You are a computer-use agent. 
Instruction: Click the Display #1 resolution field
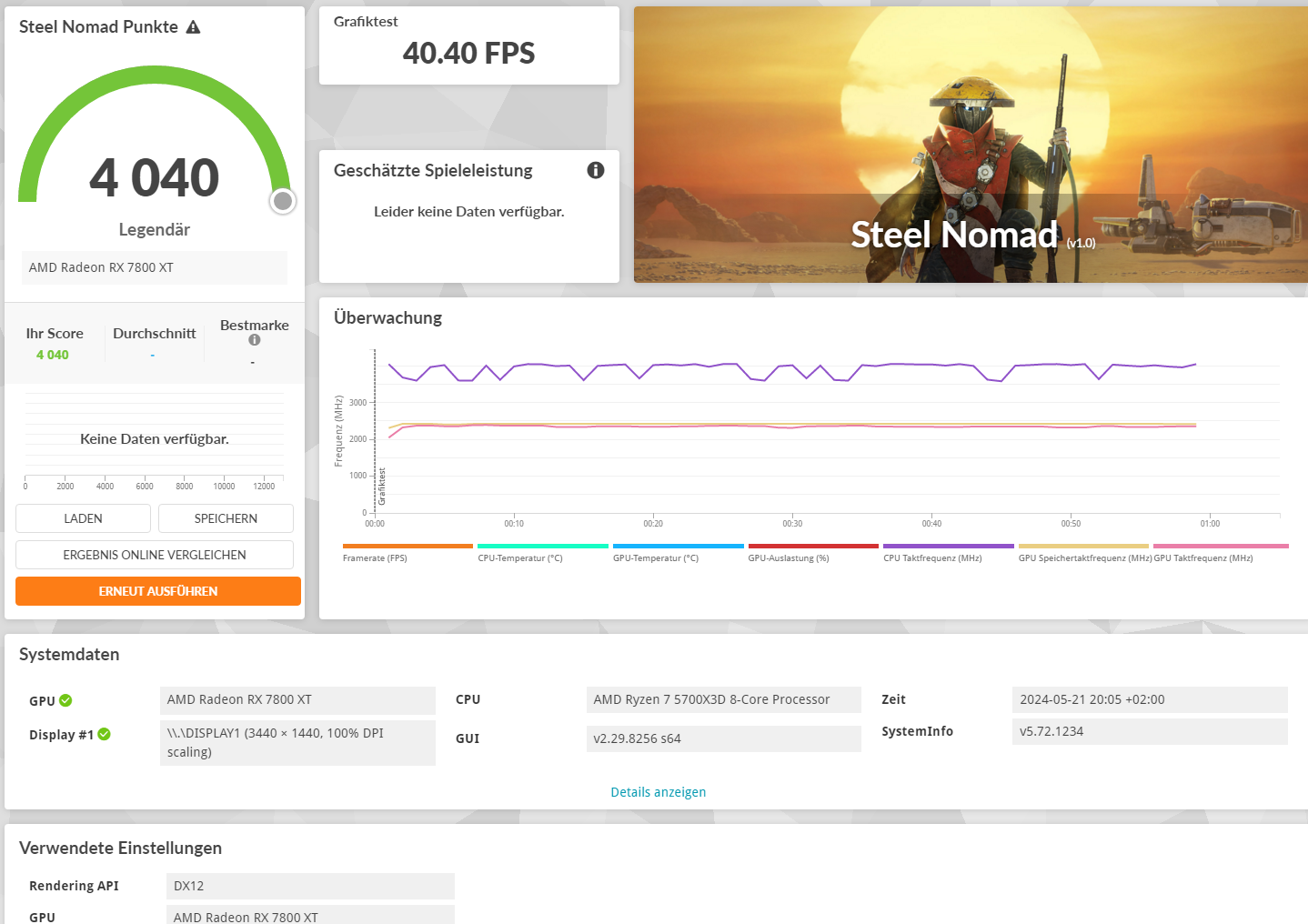click(x=297, y=743)
